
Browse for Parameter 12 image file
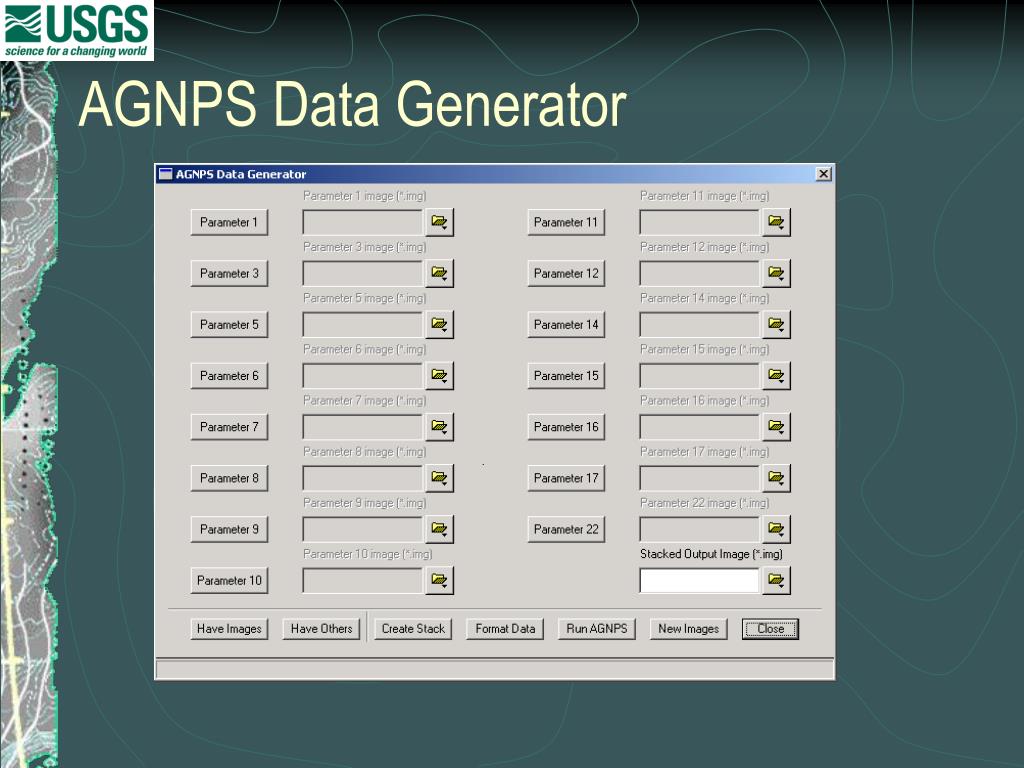tap(776, 273)
